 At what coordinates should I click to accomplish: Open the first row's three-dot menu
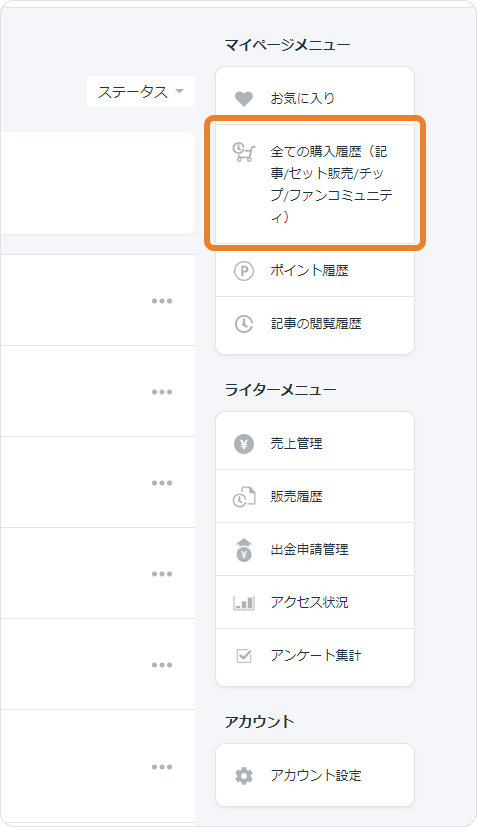click(162, 301)
